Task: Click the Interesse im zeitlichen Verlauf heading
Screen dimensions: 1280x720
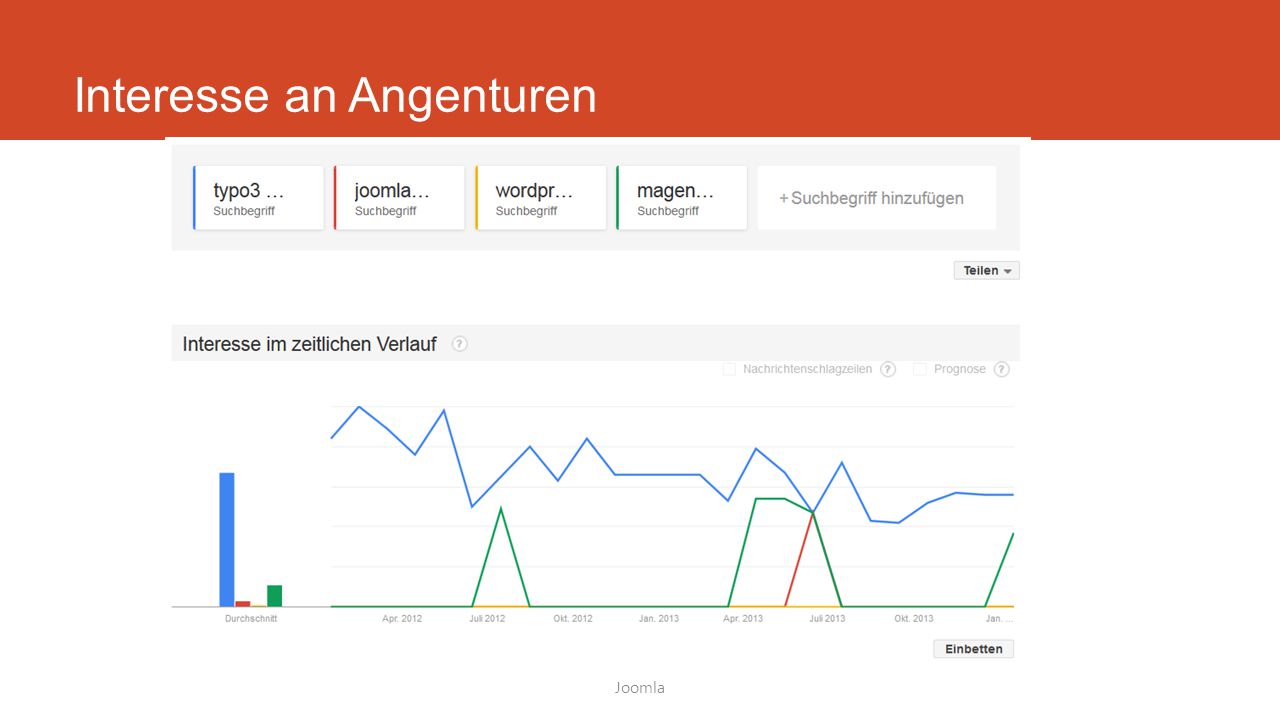Action: pos(309,344)
